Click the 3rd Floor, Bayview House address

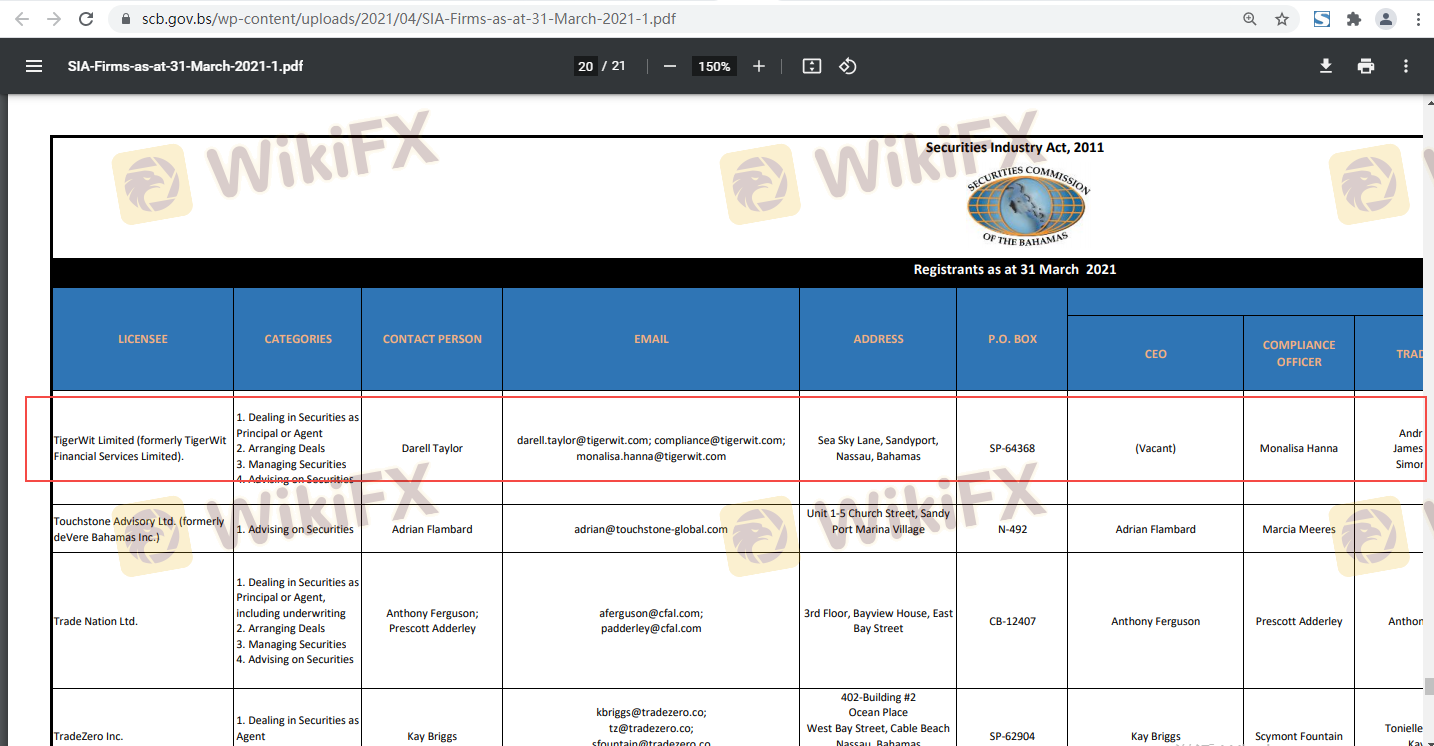point(878,621)
